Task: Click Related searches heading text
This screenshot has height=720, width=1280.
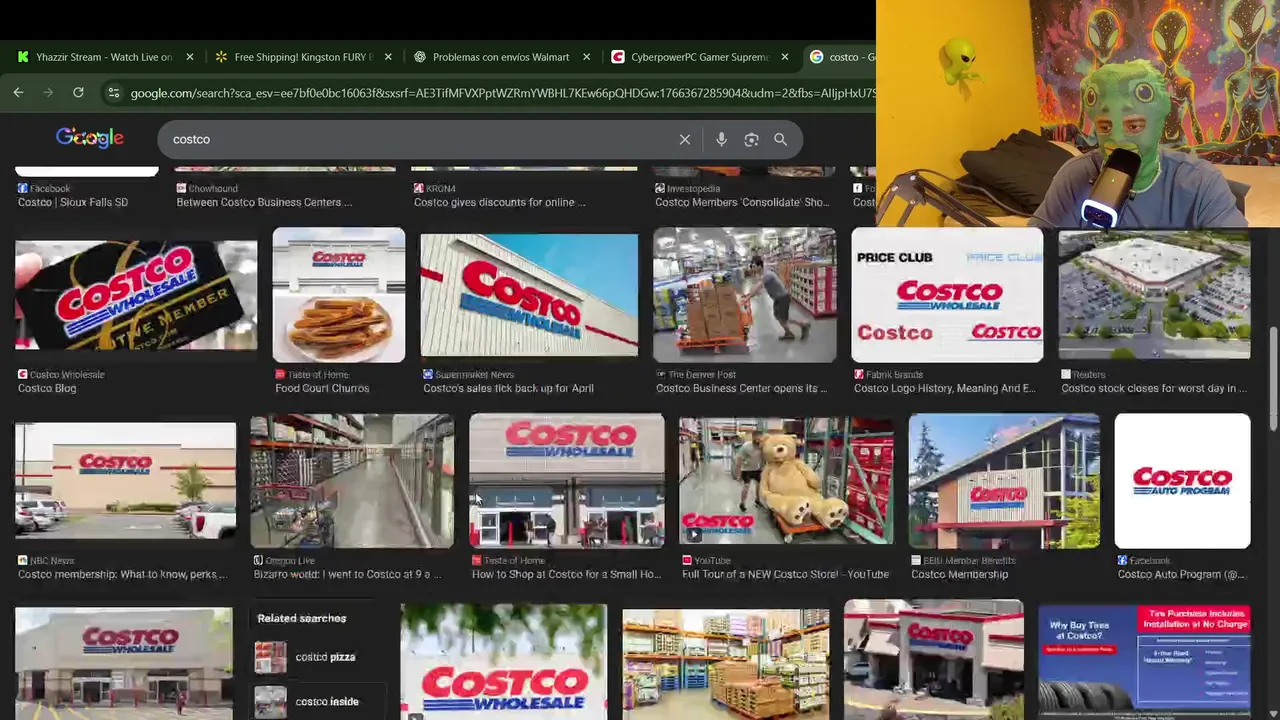Action: click(x=301, y=618)
